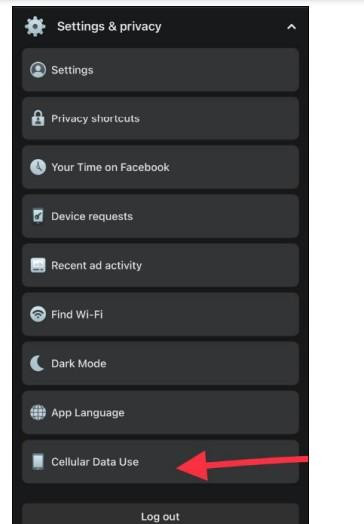Click the Wi-Fi signal icon
The height and width of the screenshot is (524, 364).
coord(38,314)
